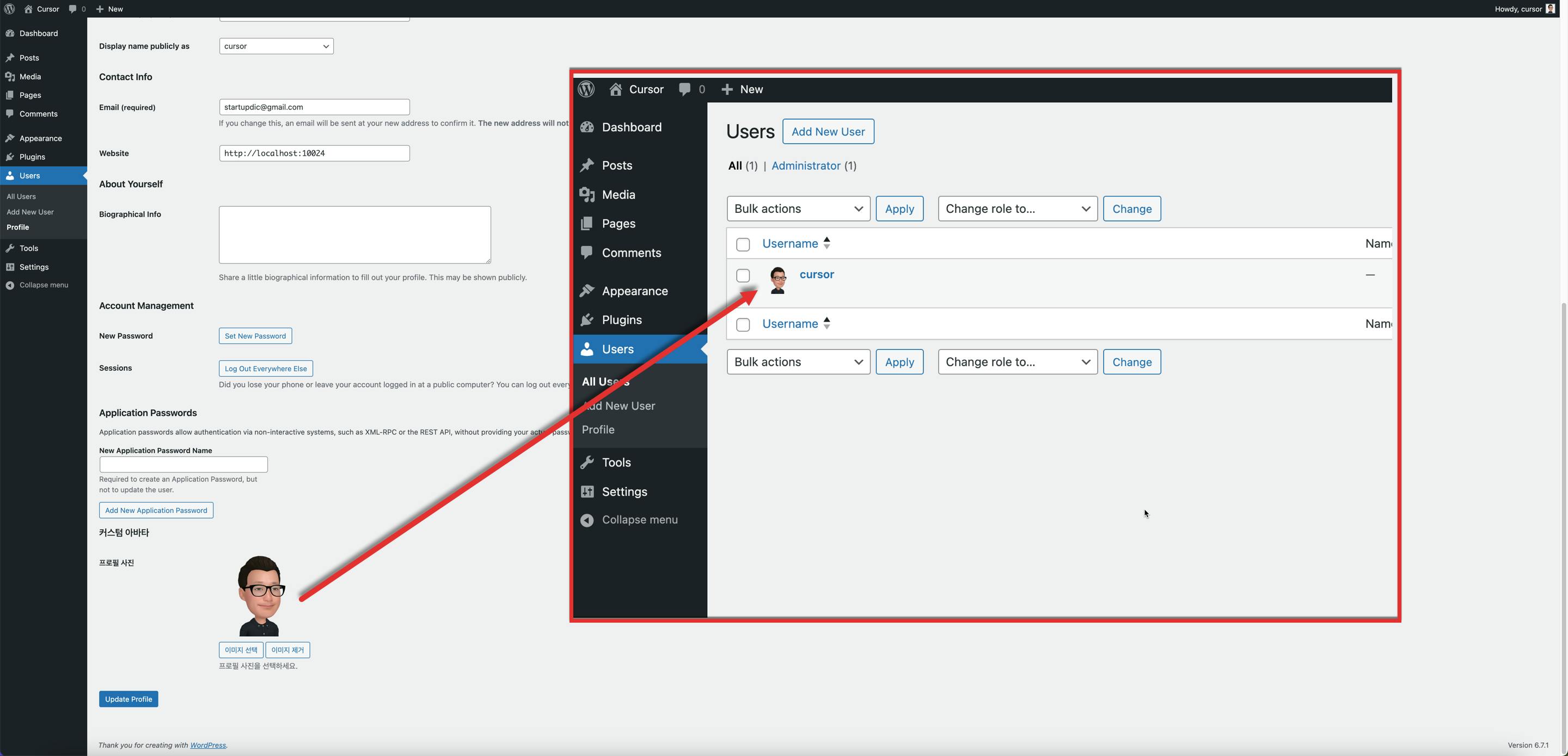Open the top Change role to dropdown
This screenshot has width=1568, height=756.
1017,209
